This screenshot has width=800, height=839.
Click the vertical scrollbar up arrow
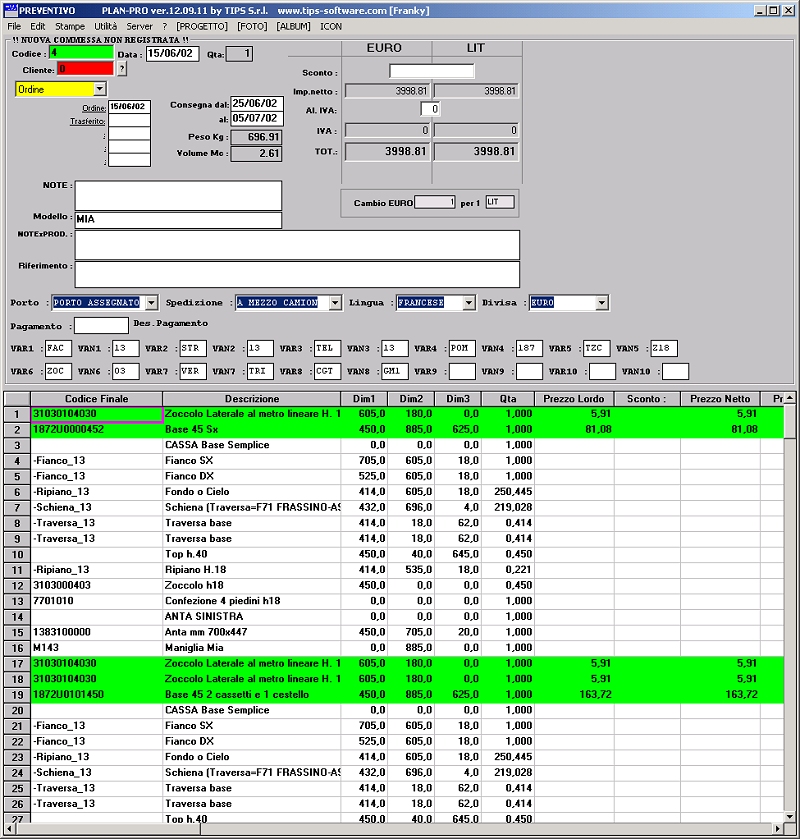point(790,399)
